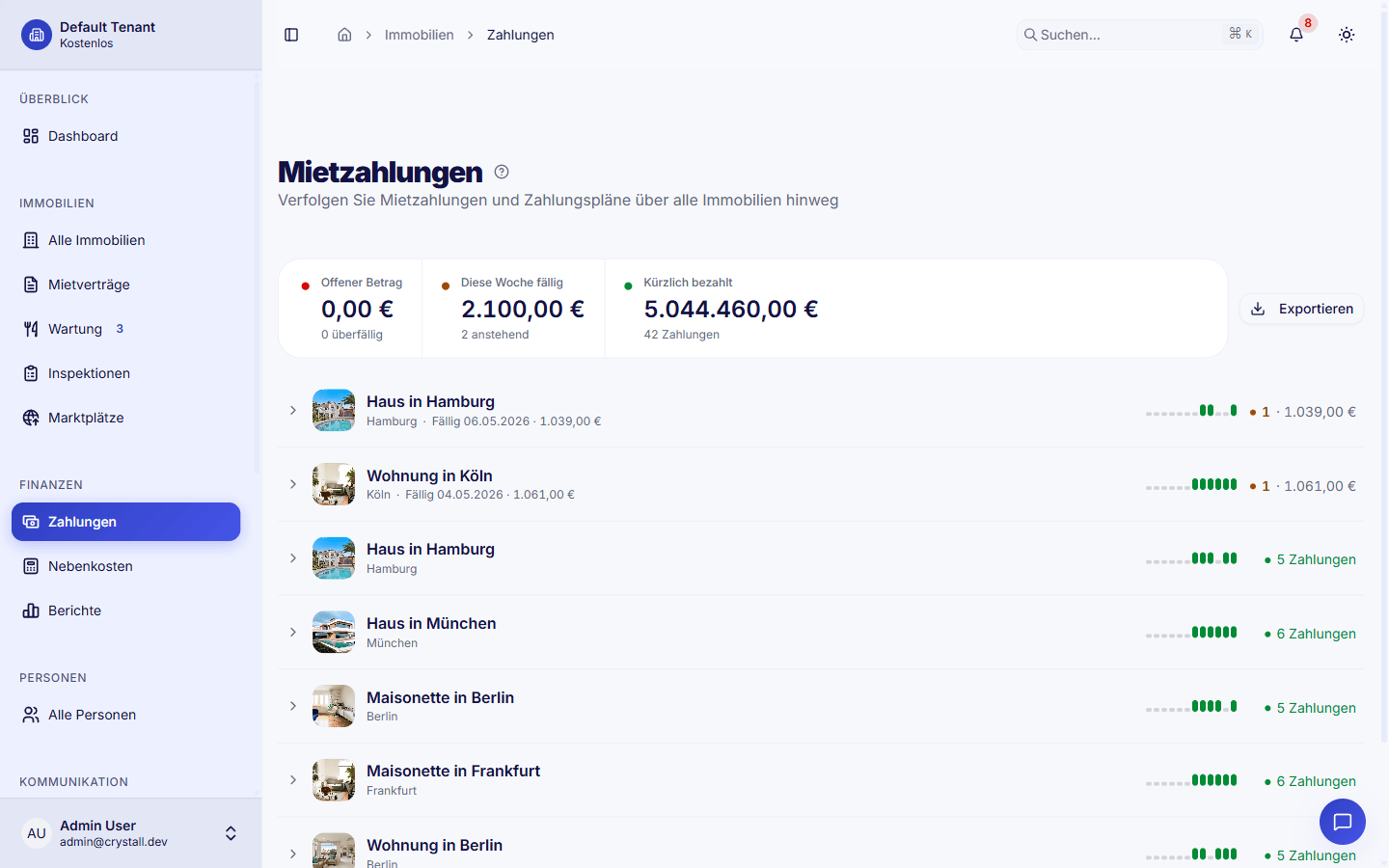Open Wartung in the sidebar
Image resolution: width=1389 pixels, height=868 pixels.
pos(125,329)
